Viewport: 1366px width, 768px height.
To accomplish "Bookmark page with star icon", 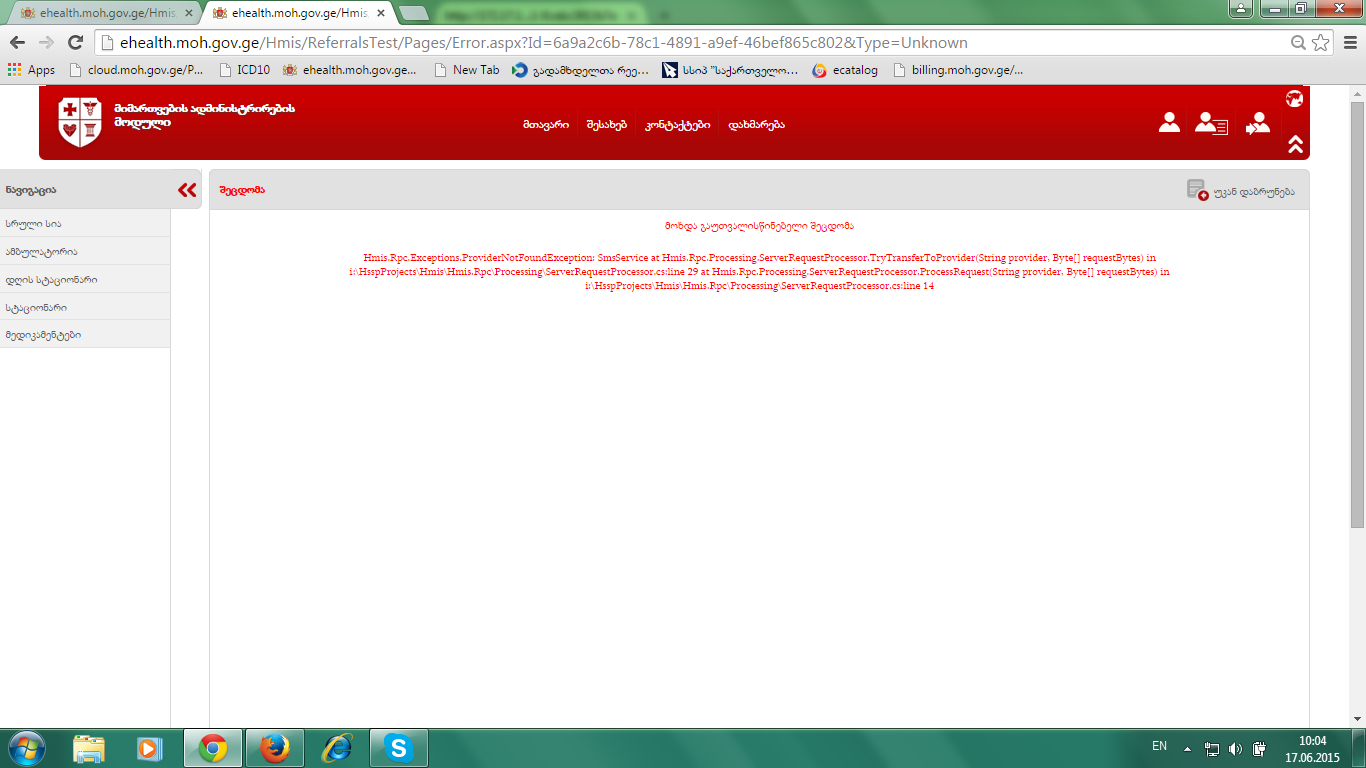I will (1321, 42).
